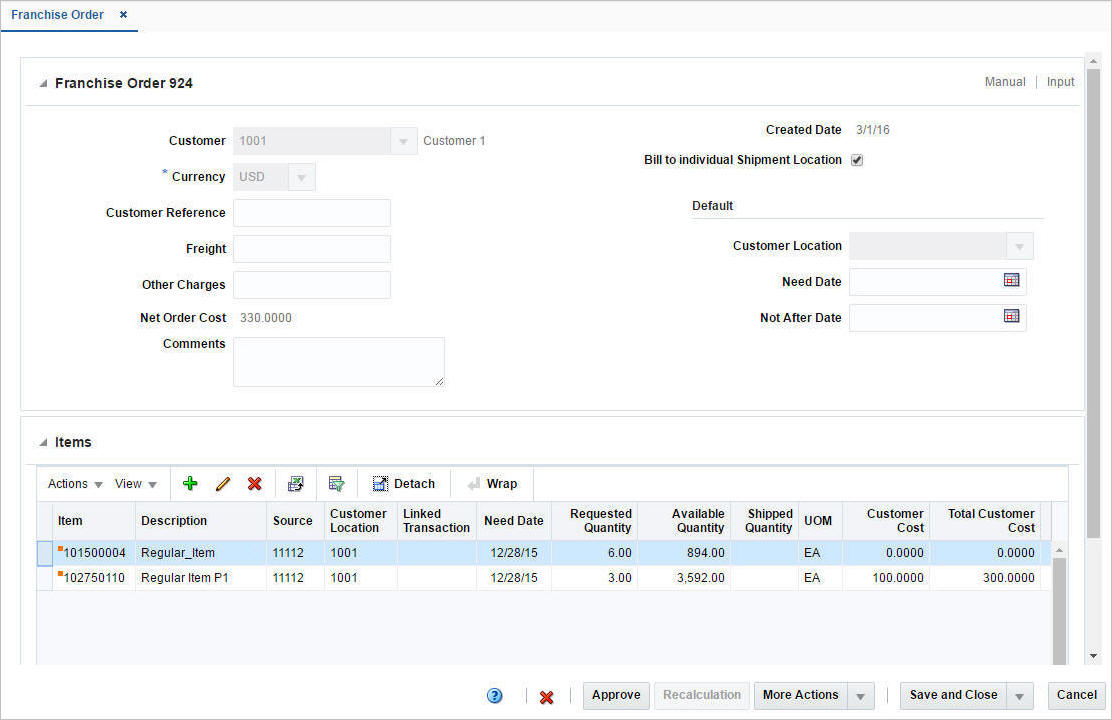This screenshot has height=720, width=1112.
Task: Click the Item column header
Action: click(94, 521)
